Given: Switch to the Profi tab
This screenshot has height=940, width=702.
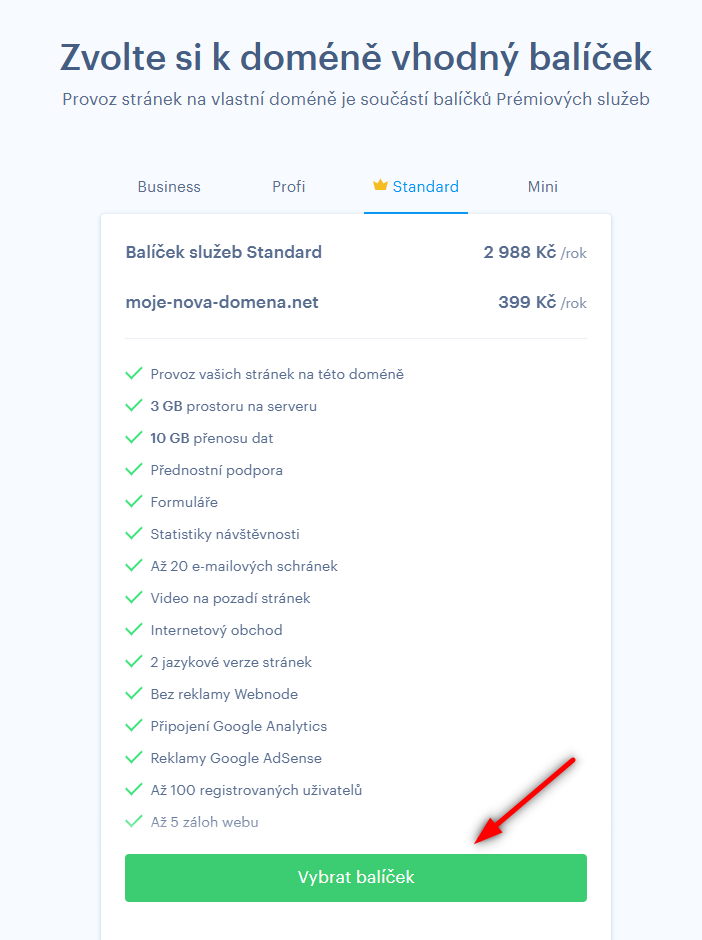Looking at the screenshot, I should click(x=288, y=187).
